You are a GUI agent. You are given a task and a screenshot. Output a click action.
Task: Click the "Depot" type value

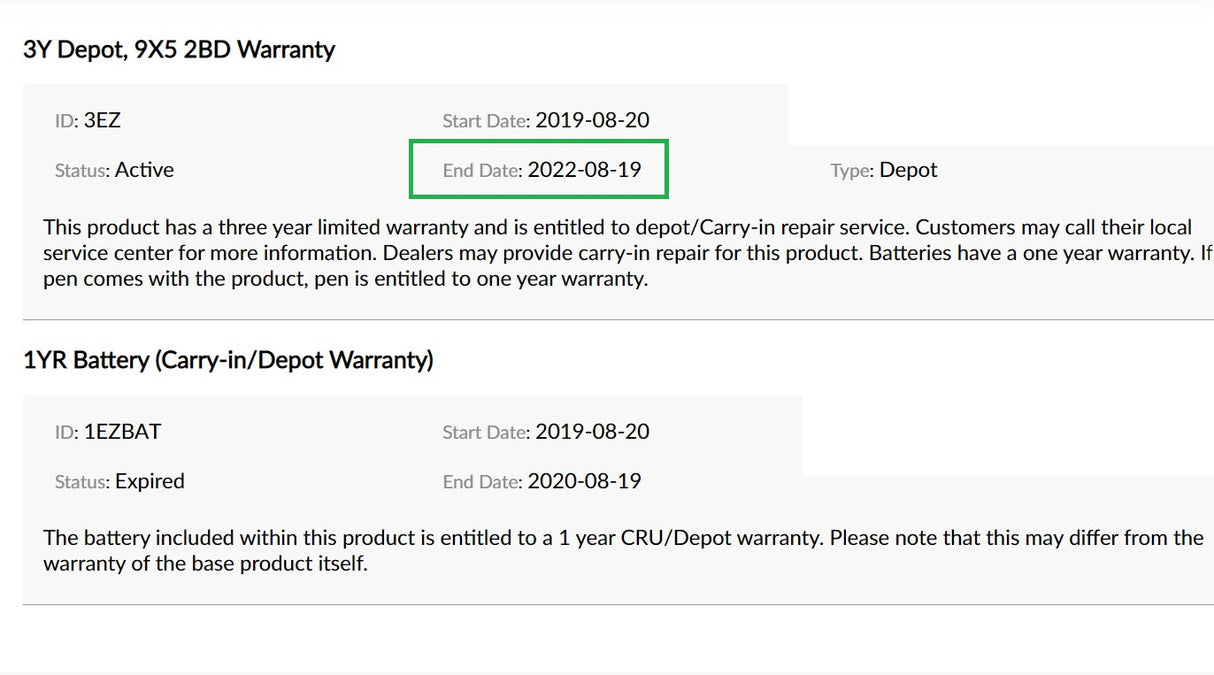(x=909, y=170)
